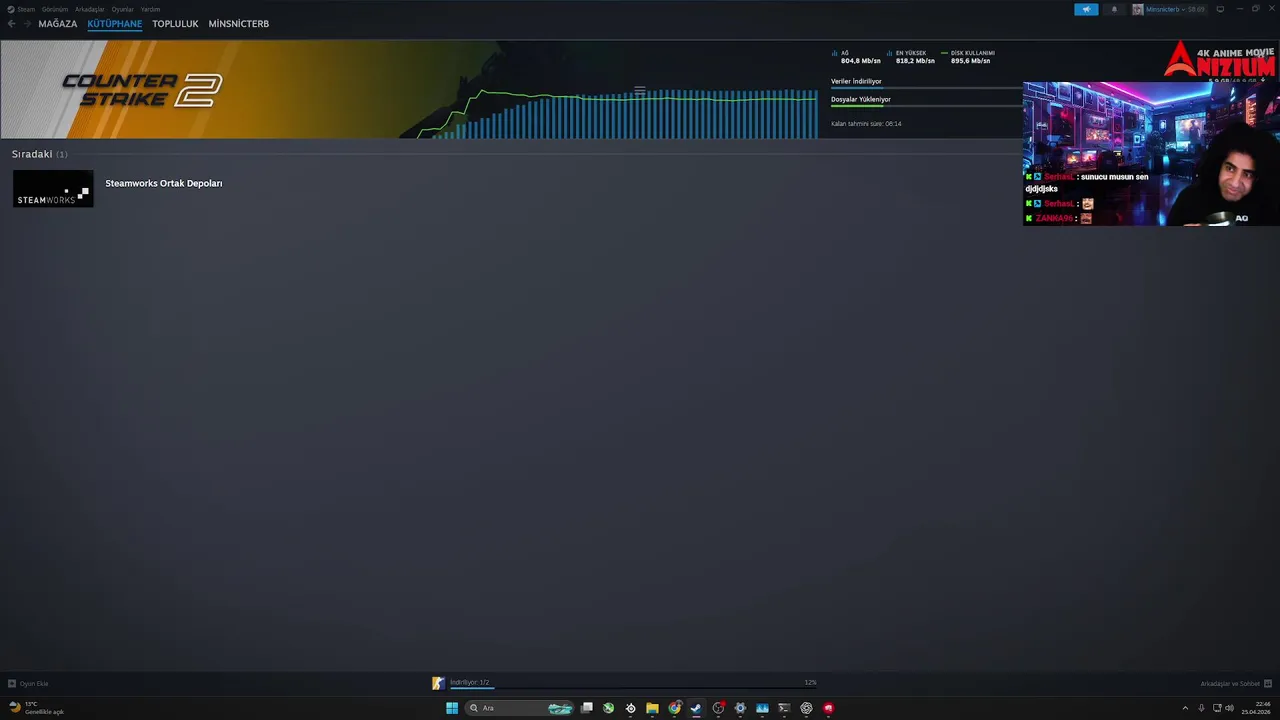Open Task View on taskbar
Screen dimensions: 1280x720
tap(587, 708)
